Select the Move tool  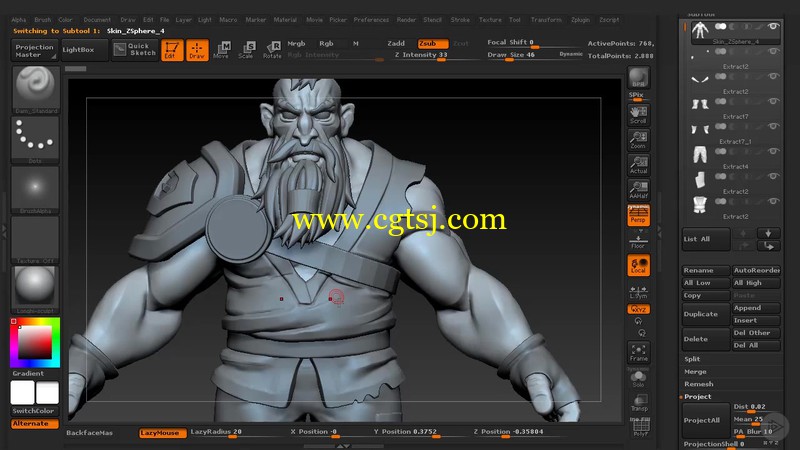click(221, 50)
